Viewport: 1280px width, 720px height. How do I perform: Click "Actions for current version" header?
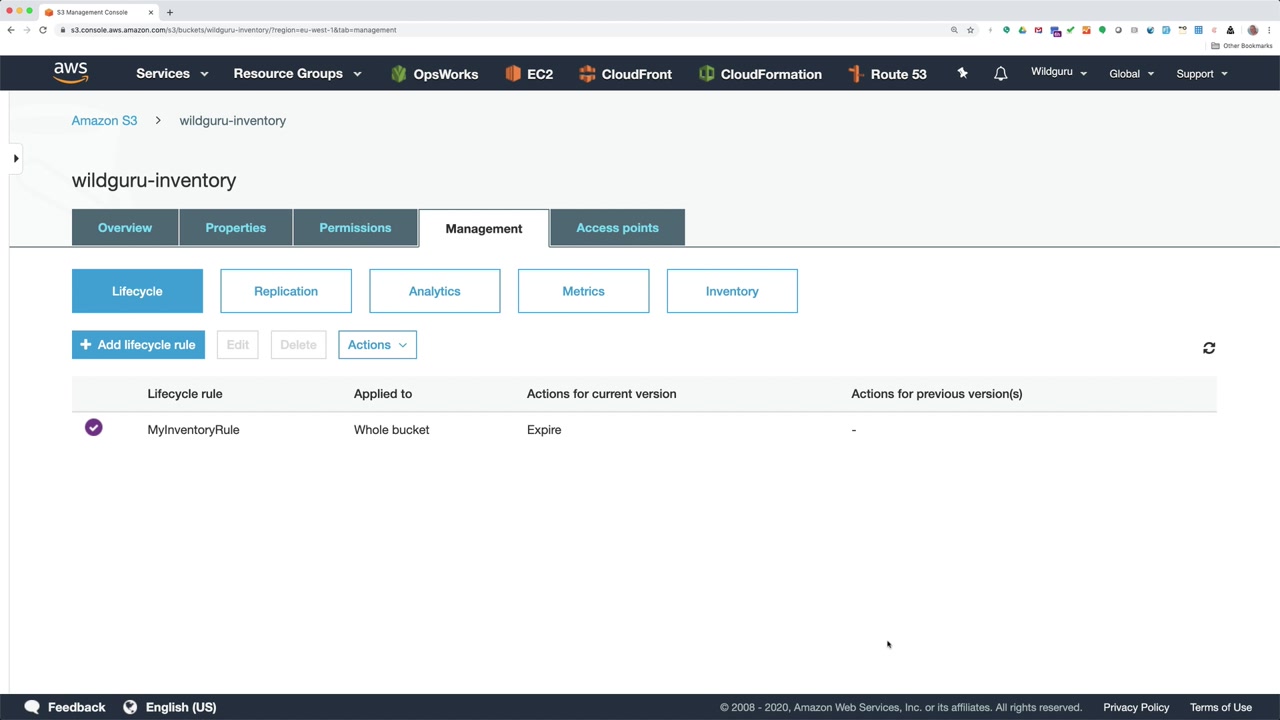602,394
